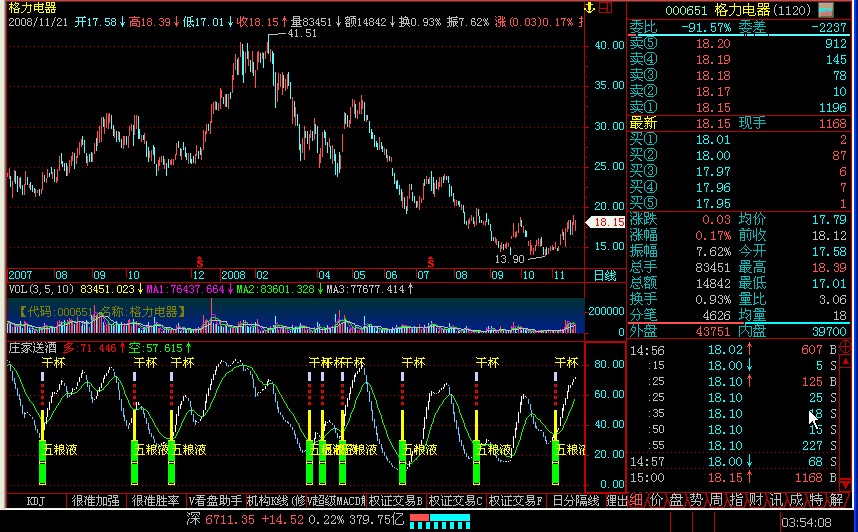The image size is (858, 532).
Task: Select the 成 tab in the side panel
Action: tap(796, 500)
